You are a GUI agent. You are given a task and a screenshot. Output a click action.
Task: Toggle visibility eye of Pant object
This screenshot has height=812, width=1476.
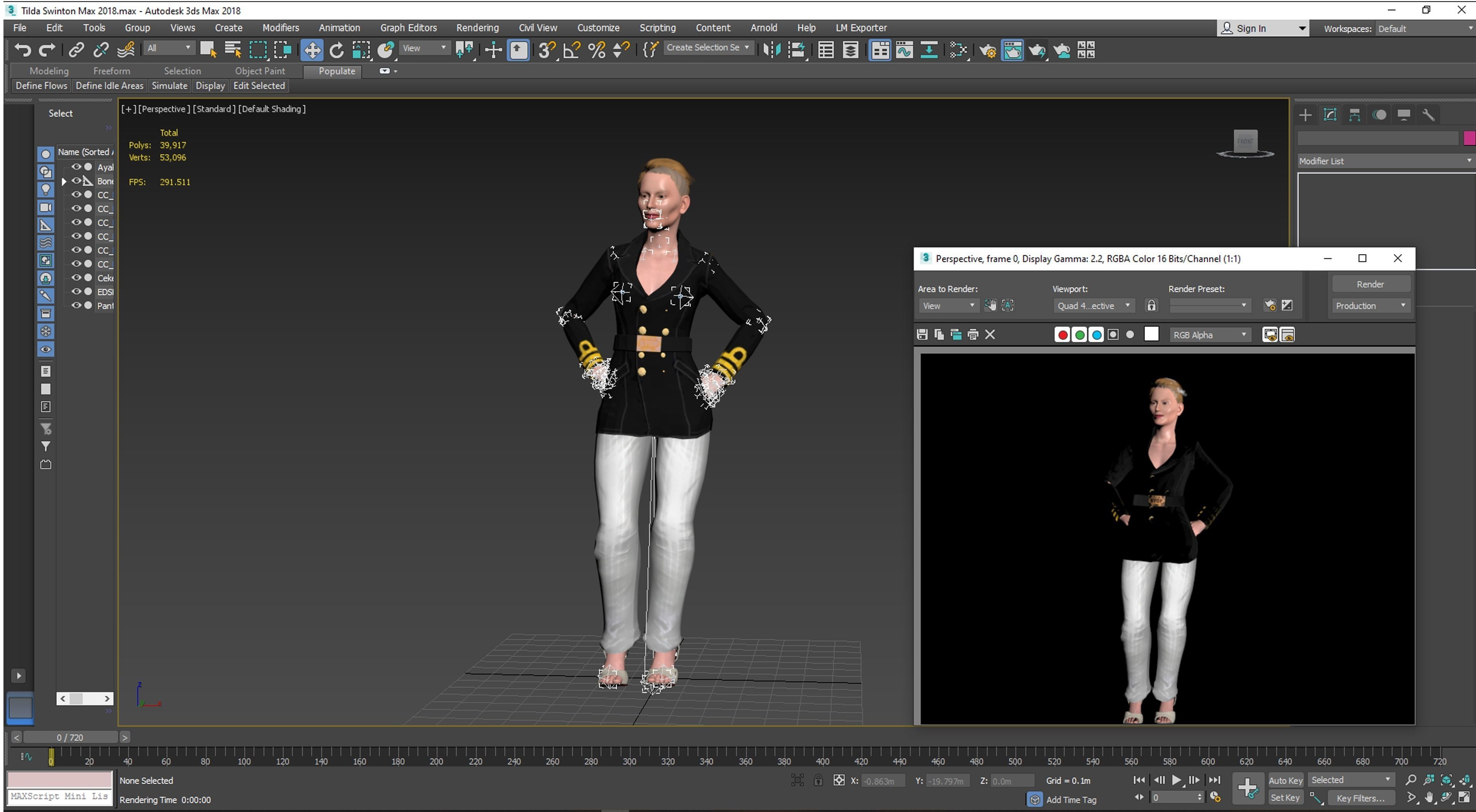76,305
